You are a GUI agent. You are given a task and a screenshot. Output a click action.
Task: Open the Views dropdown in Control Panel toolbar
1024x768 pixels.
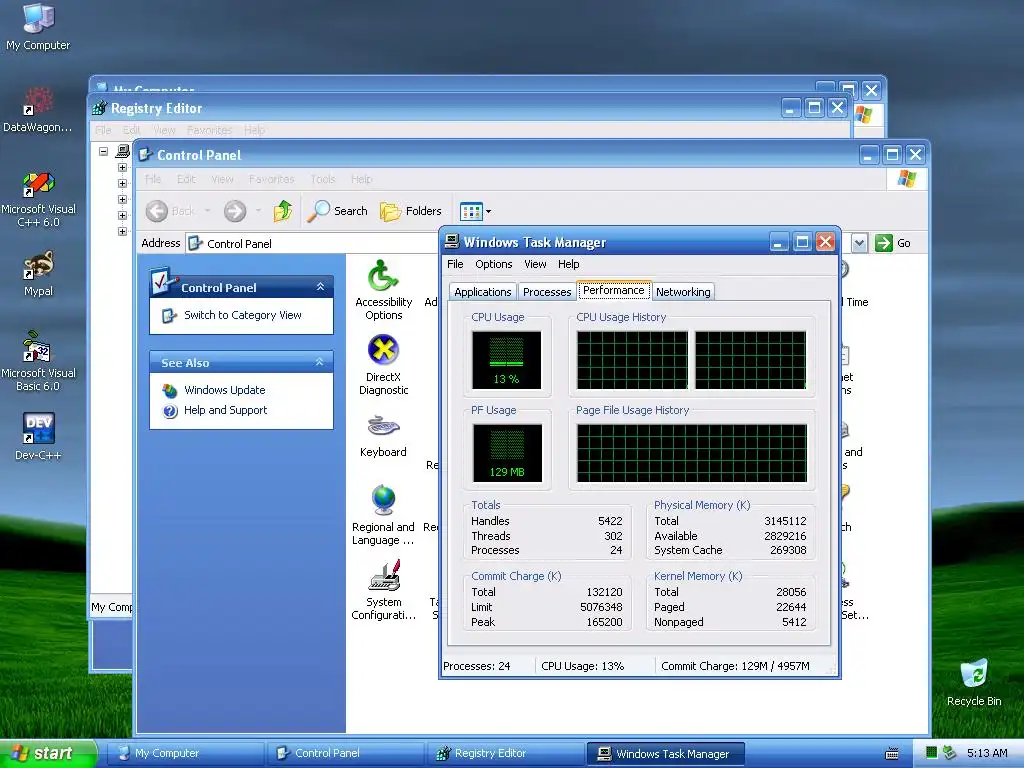point(475,211)
